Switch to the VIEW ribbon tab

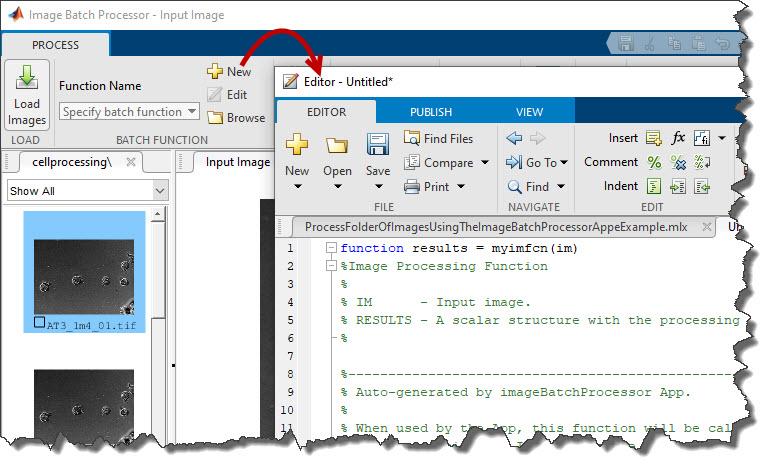pos(529,112)
